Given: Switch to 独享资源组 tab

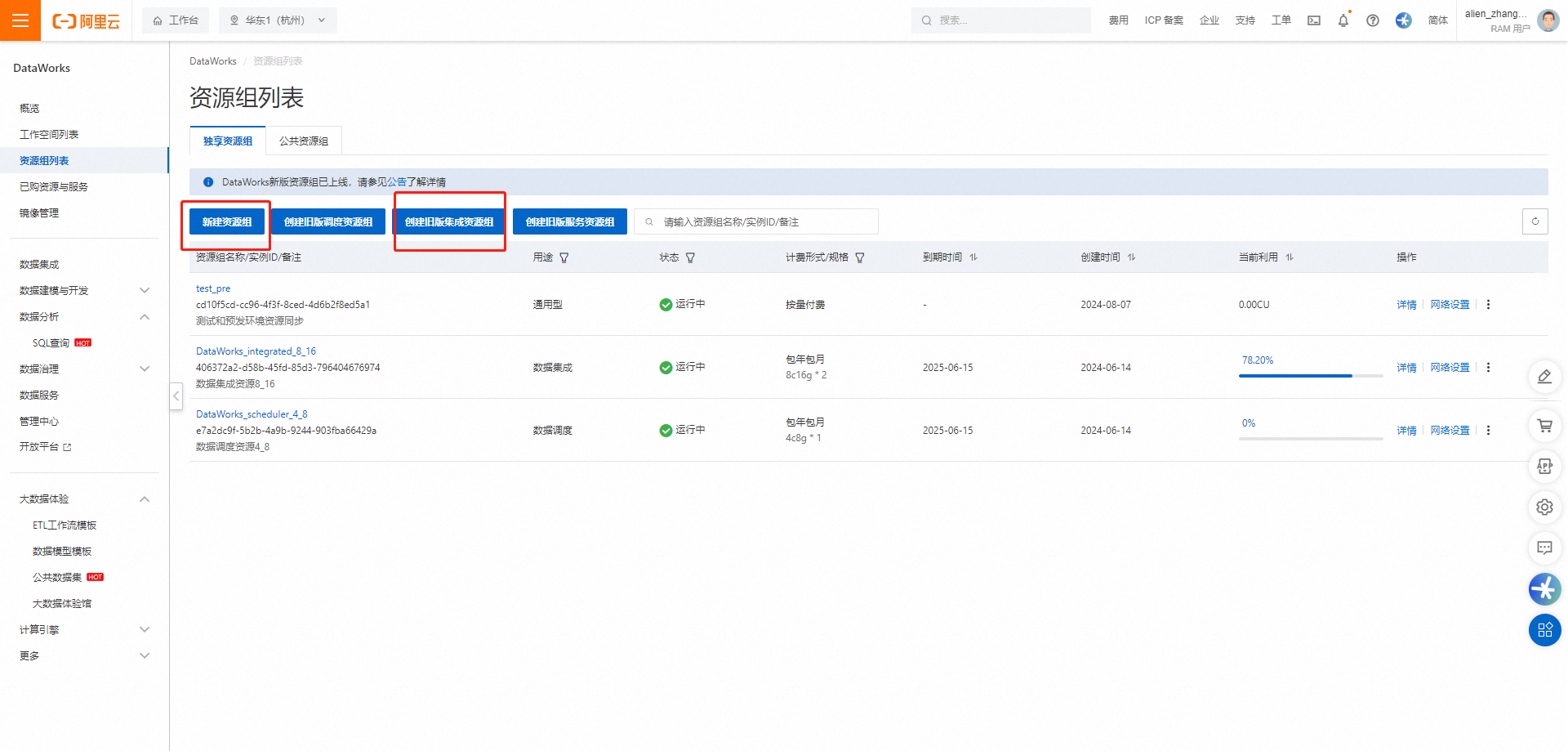Looking at the screenshot, I should click(228, 141).
